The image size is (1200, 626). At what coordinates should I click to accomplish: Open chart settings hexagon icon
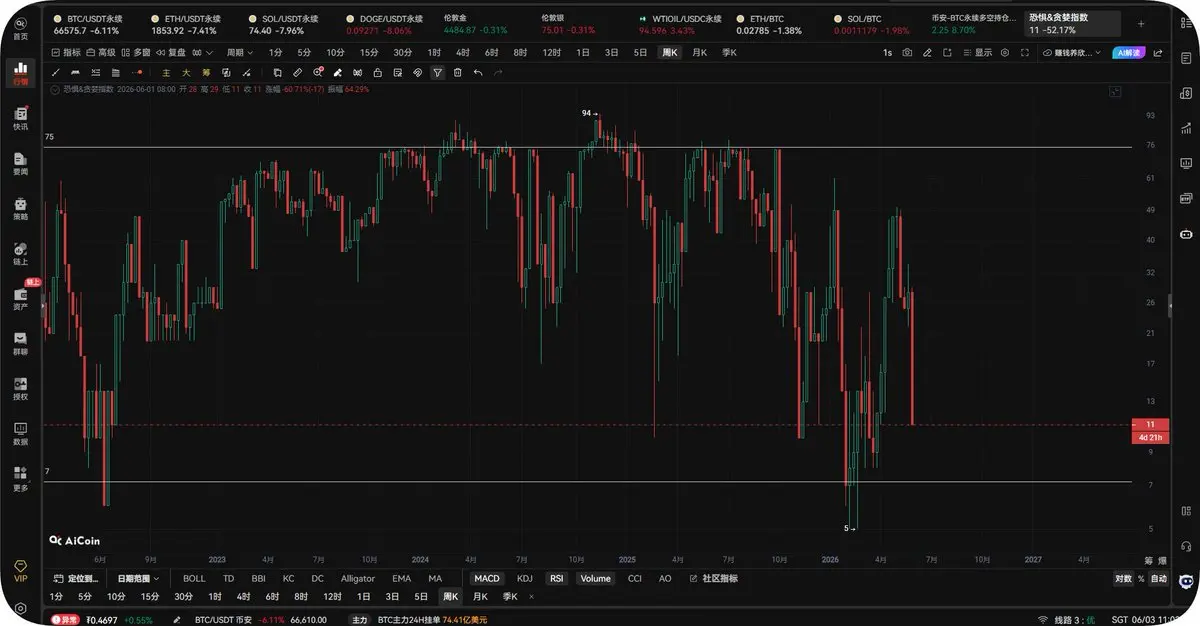[1005, 53]
